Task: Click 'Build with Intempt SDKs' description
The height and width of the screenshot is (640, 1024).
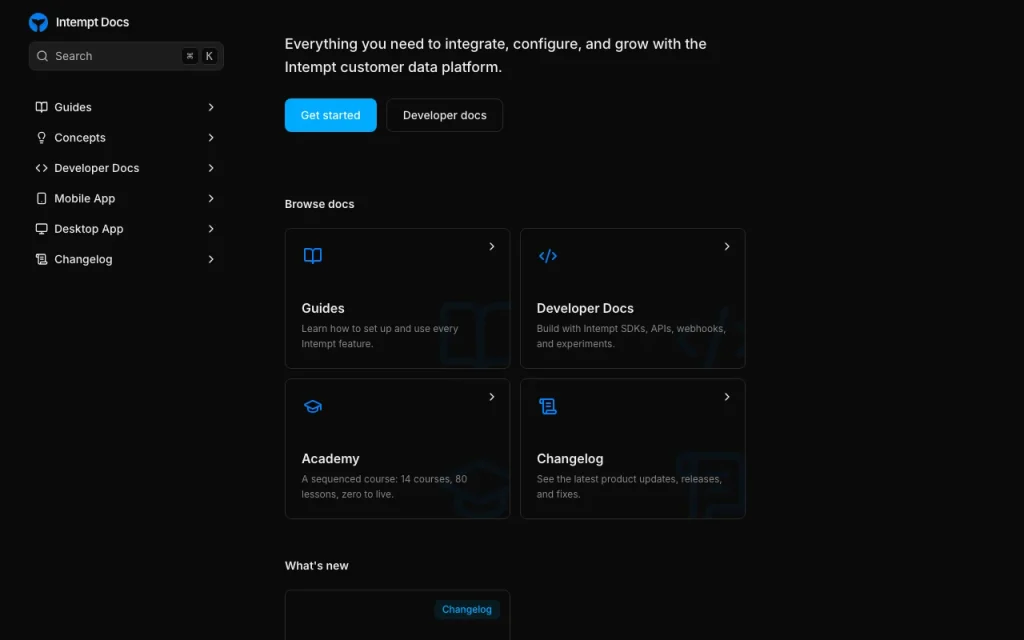Action: (x=631, y=336)
